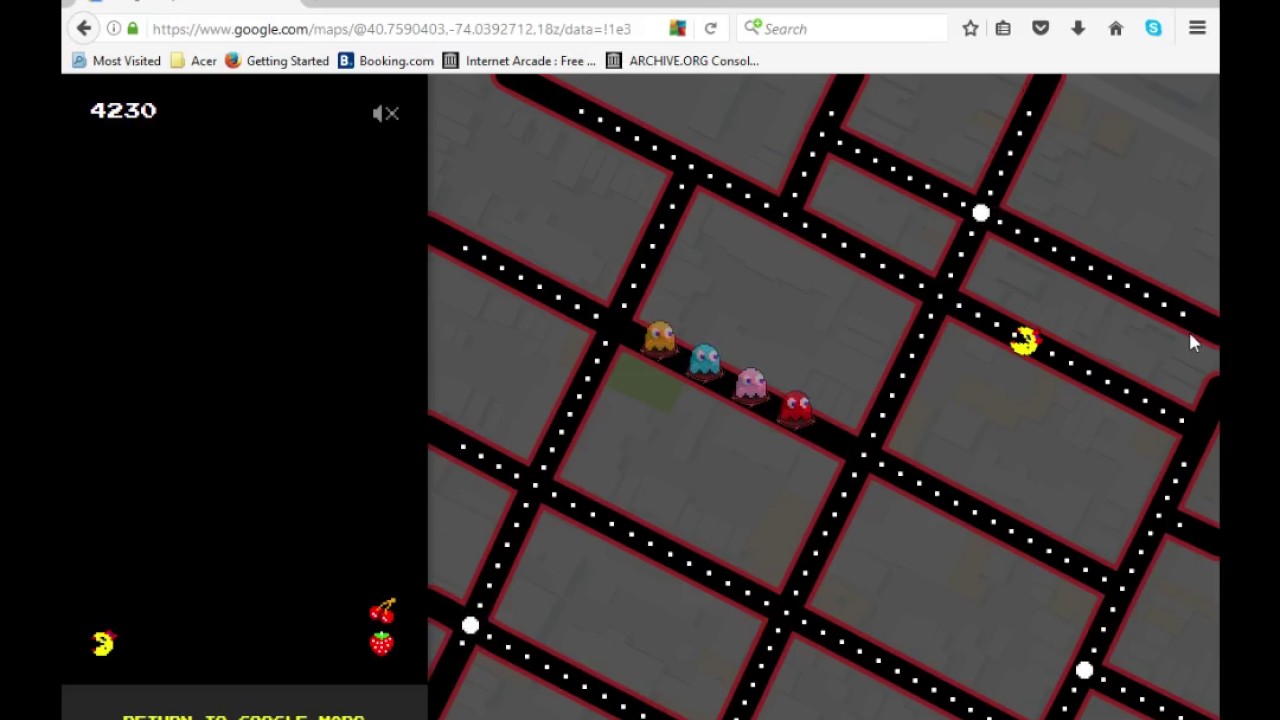Open the site information icon in the address bar
Image resolution: width=1280 pixels, height=720 pixels.
[x=113, y=28]
